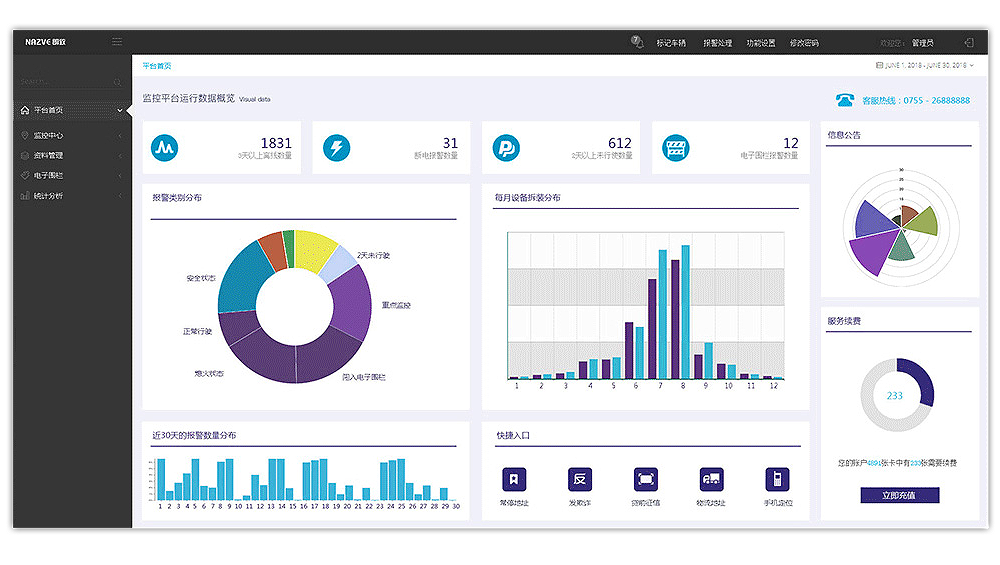Image resolution: width=1000 pixels, height=565 pixels.
Task: Open the scan frame quick entry icon
Action: pos(645,479)
